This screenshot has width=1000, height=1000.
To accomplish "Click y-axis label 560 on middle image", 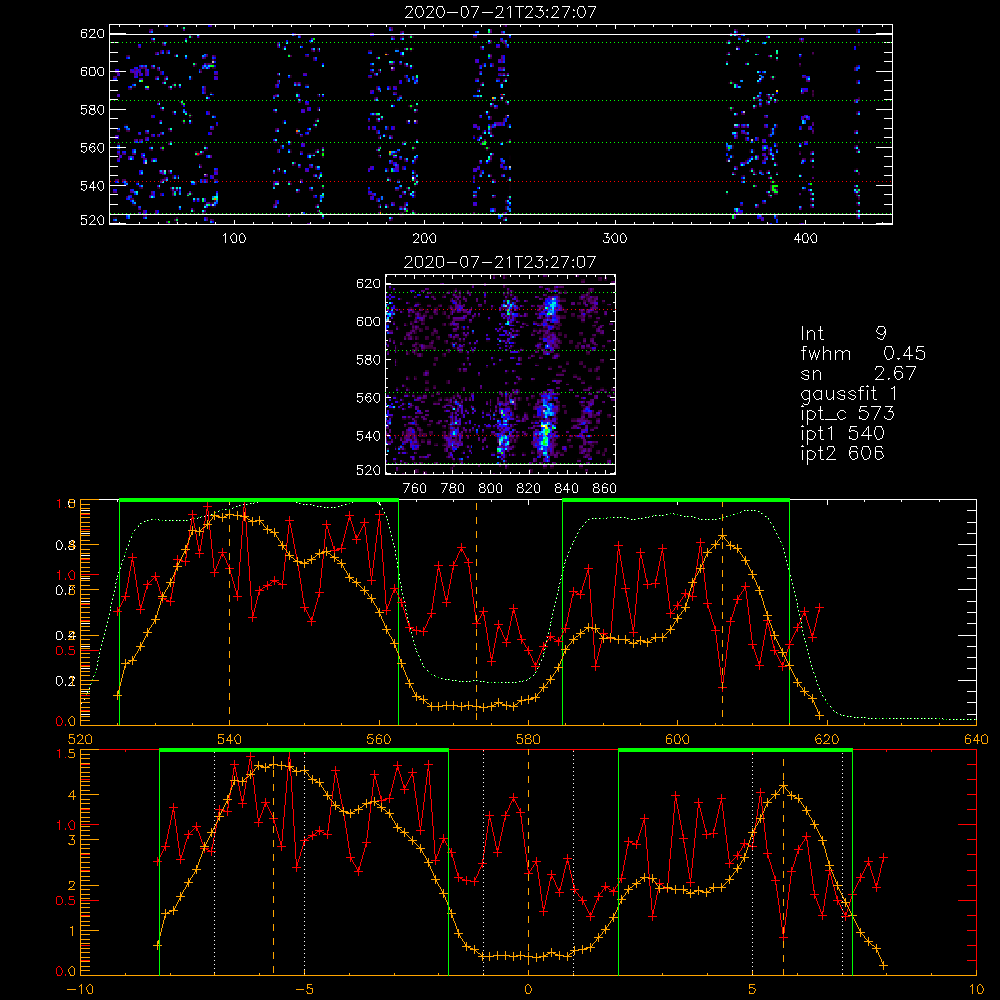I will pyautogui.click(x=368, y=398).
